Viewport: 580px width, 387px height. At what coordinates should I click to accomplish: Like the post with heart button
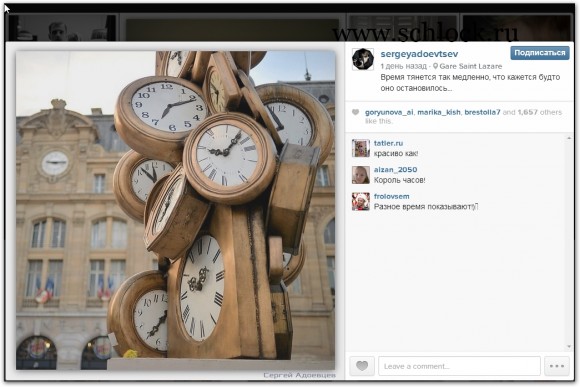(362, 366)
